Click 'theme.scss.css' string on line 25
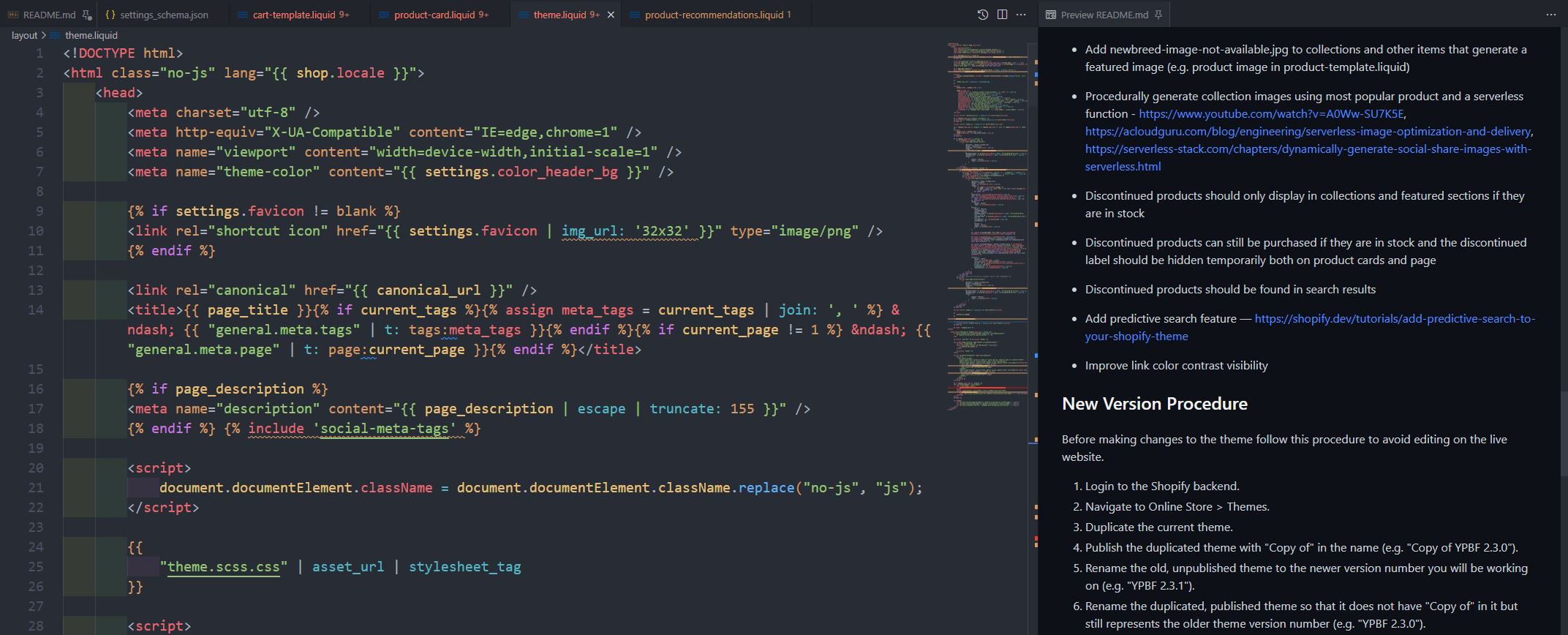 (223, 567)
